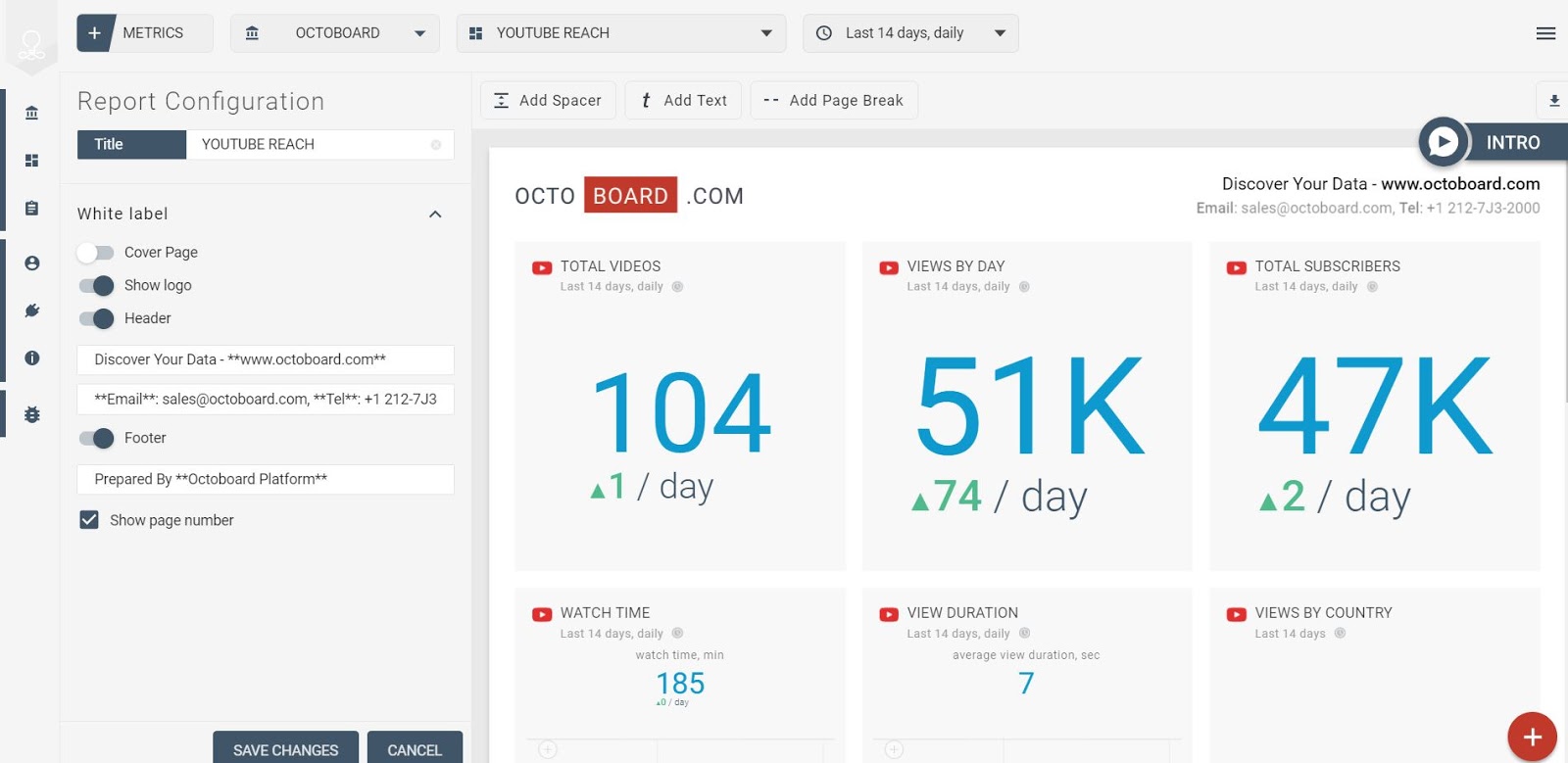Uncheck Show page number checkbox
Screen dimensions: 1568x763
(x=89, y=520)
